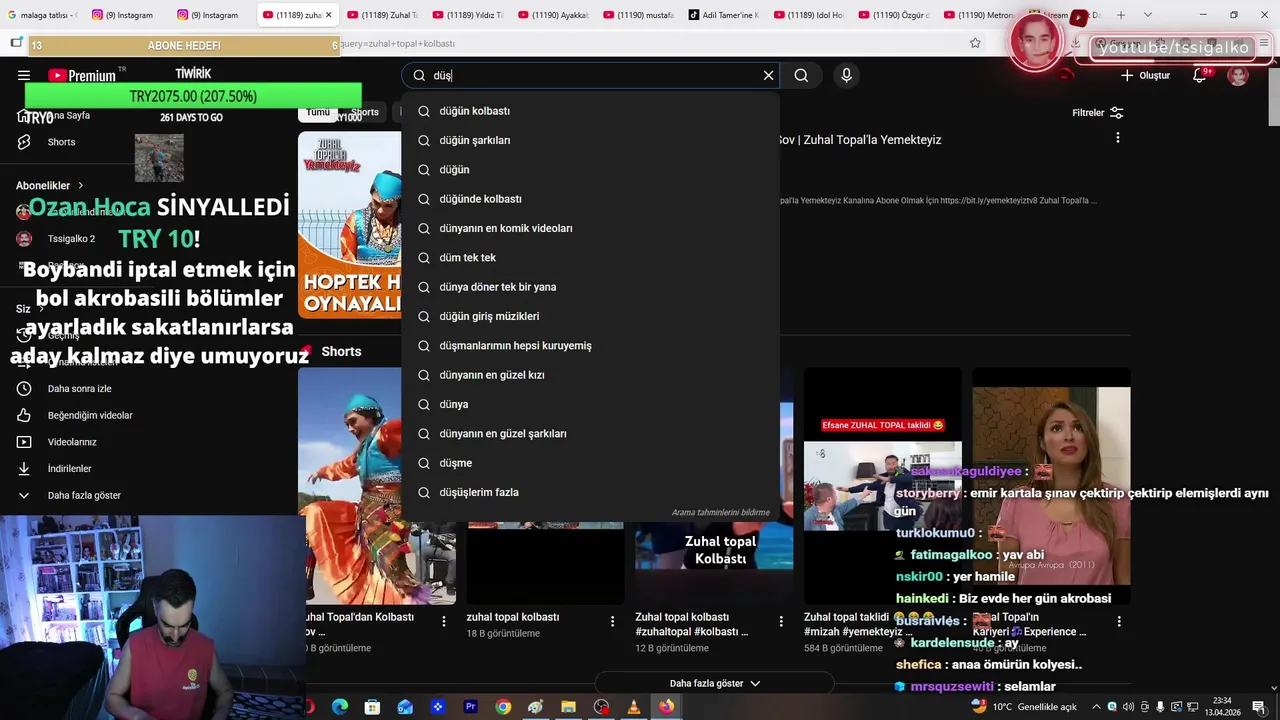Bookmark this page with the star icon
Screen dimensions: 1280x720
tap(975, 43)
